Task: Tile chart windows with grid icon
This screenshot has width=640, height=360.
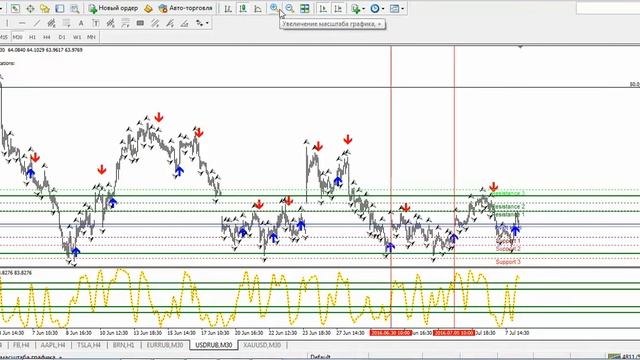Action: (x=304, y=8)
